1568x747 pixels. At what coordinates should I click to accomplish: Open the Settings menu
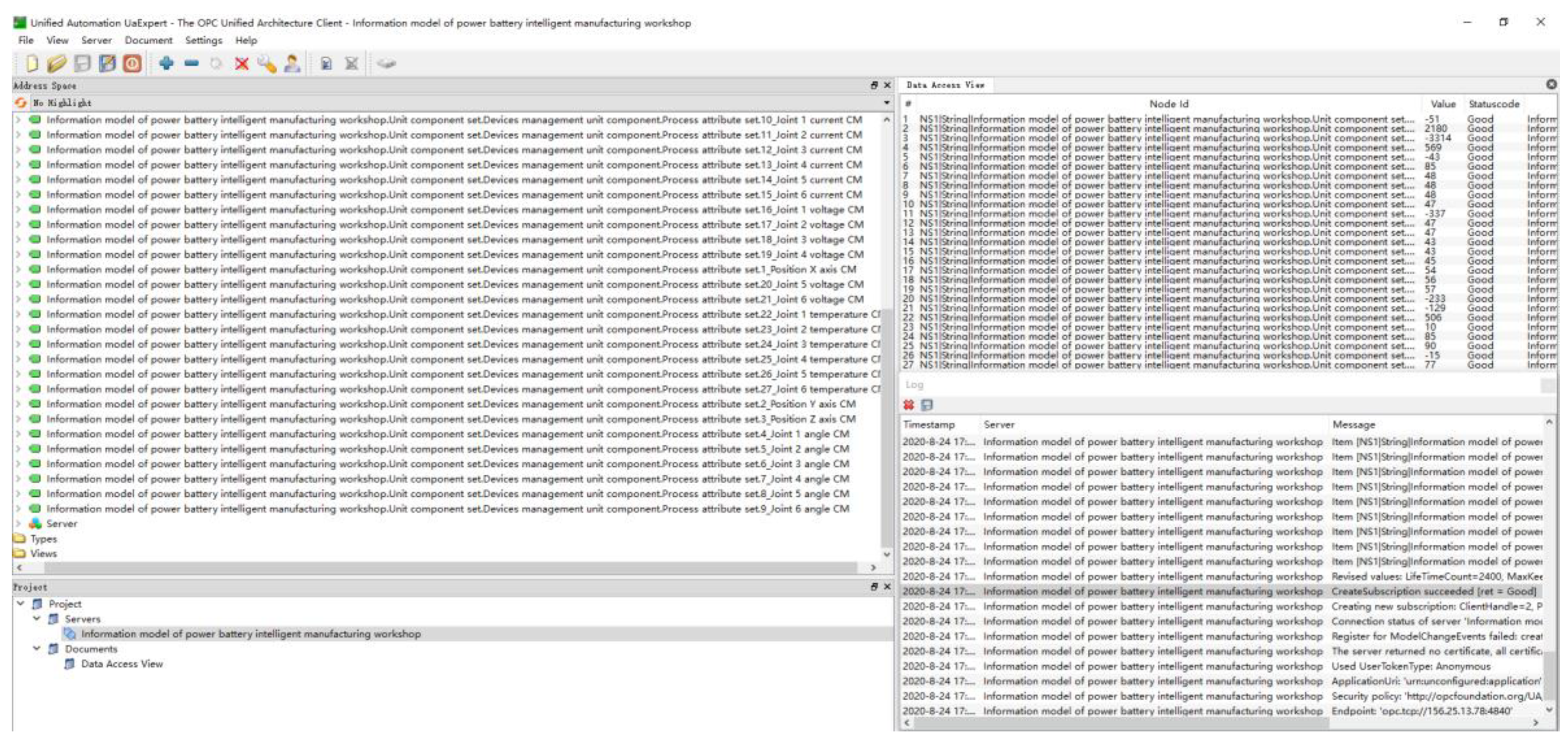point(203,40)
